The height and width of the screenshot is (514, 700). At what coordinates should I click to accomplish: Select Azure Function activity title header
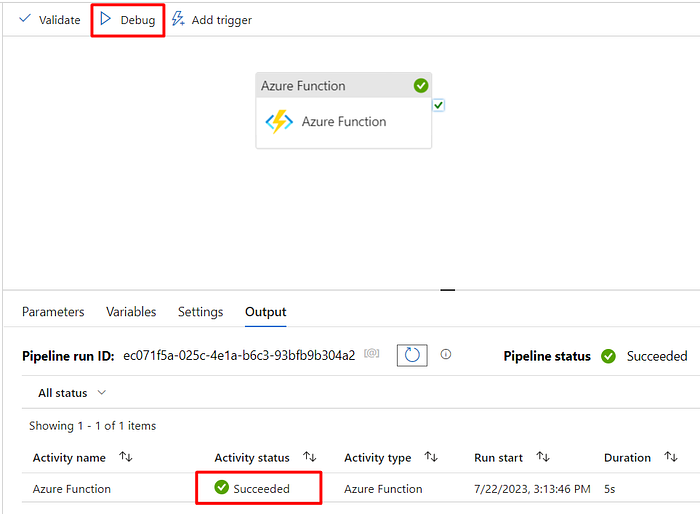tap(343, 85)
